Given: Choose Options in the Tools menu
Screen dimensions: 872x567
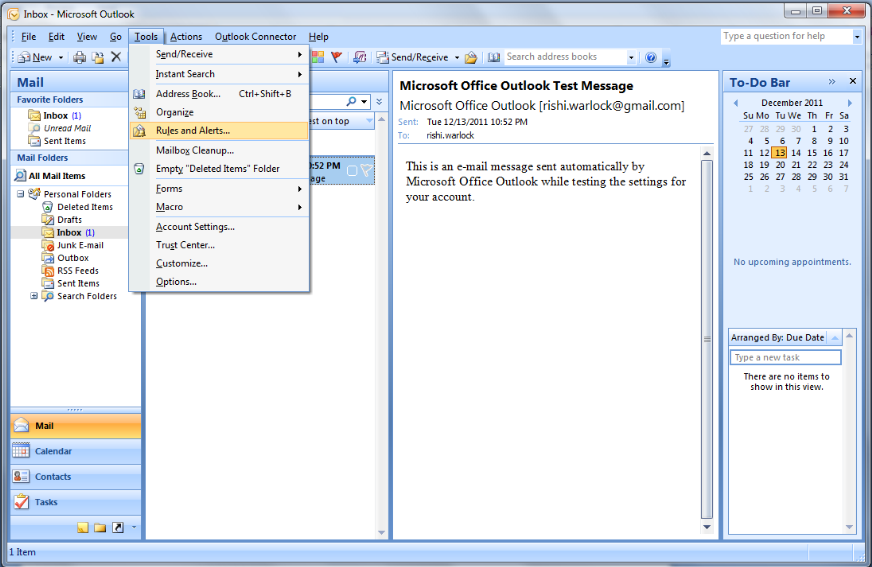Looking at the screenshot, I should [219, 282].
